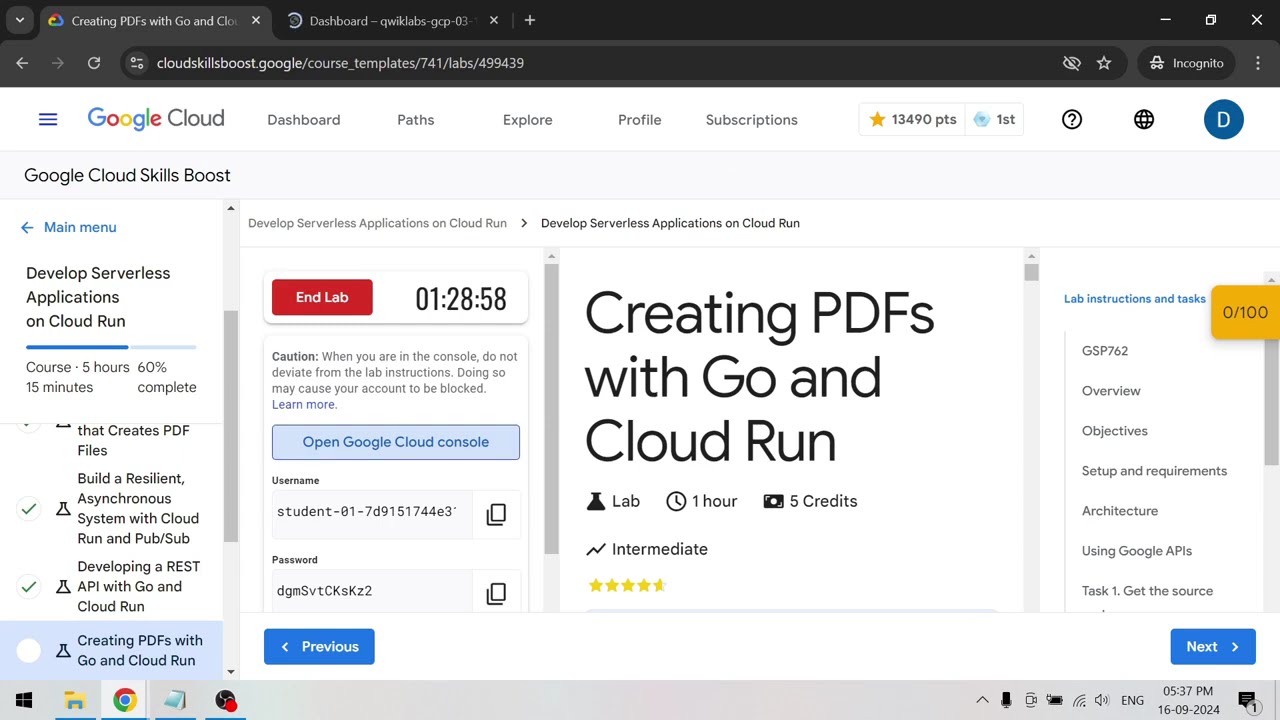
Task: Click the breadcrumb chevron separator
Action: click(524, 223)
